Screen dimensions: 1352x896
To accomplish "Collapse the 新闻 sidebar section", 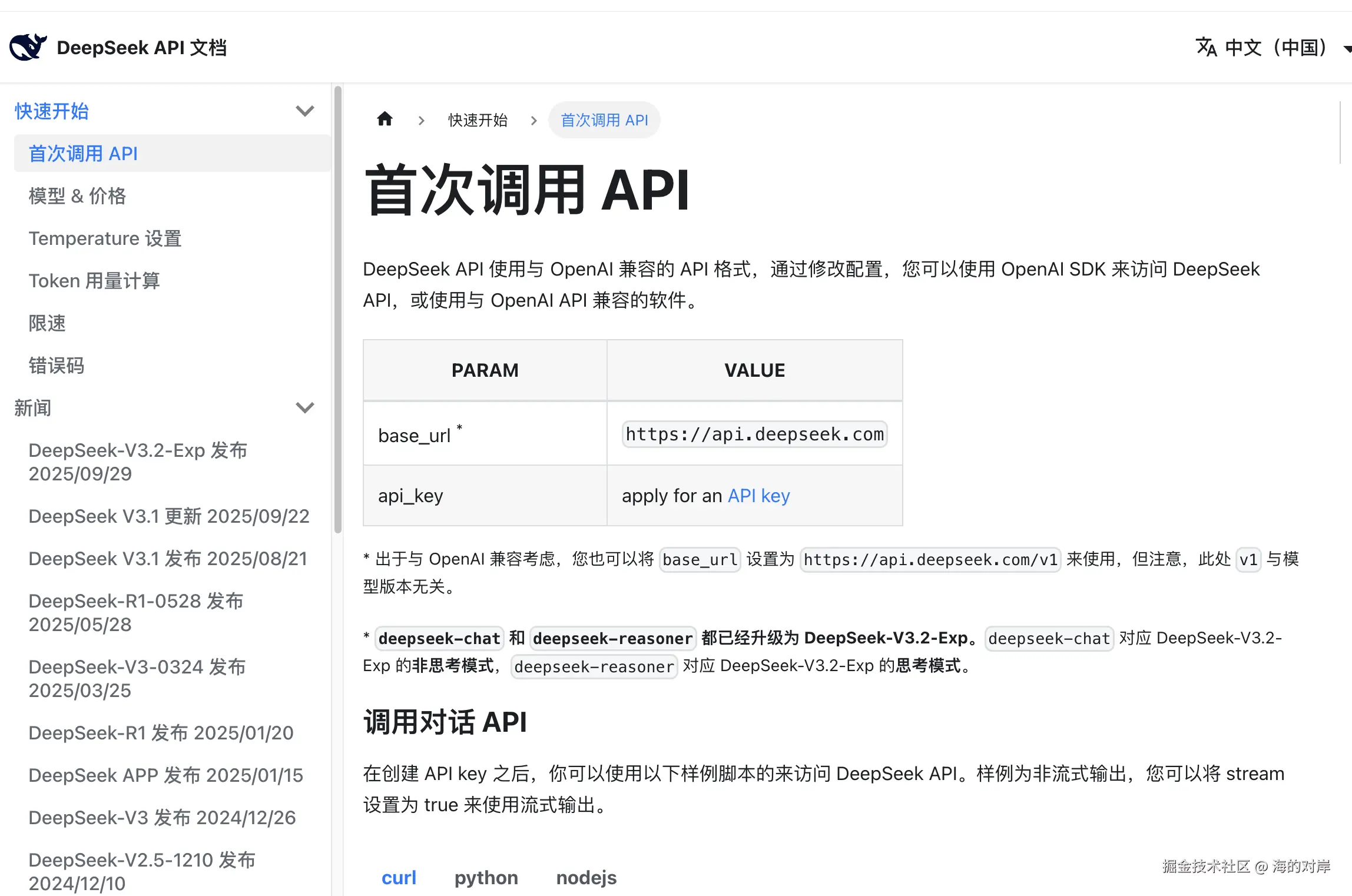I will pyautogui.click(x=304, y=407).
